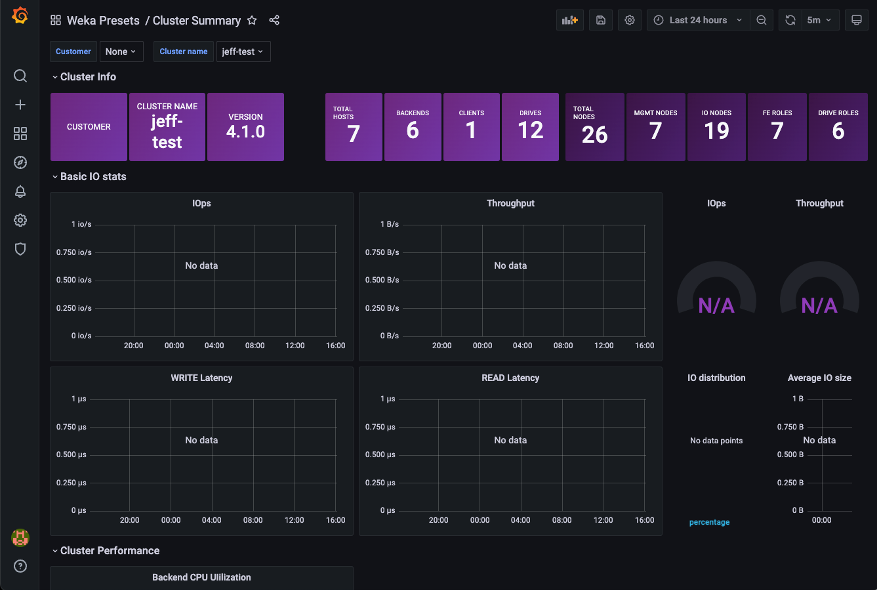Click the Add panel button

point(570,20)
